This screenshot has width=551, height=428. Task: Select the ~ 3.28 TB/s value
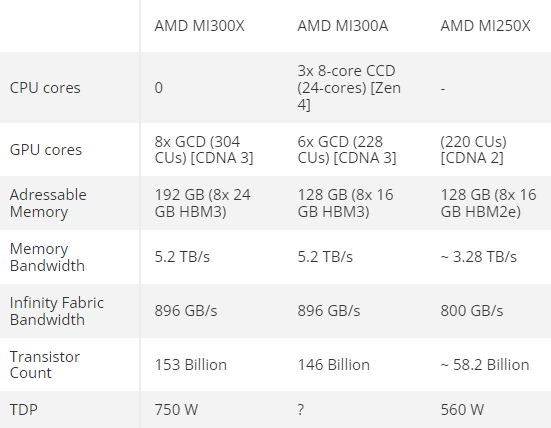pos(479,257)
